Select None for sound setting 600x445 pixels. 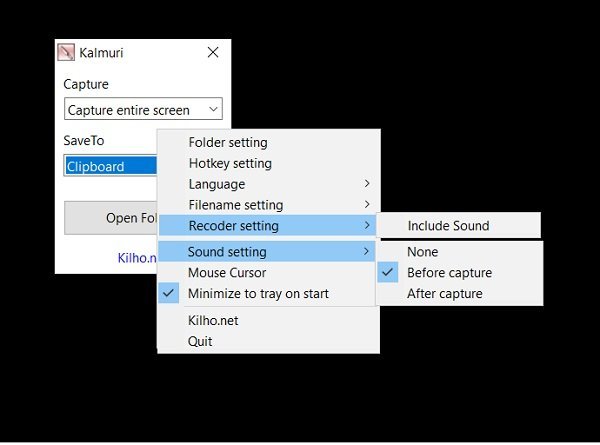point(422,252)
